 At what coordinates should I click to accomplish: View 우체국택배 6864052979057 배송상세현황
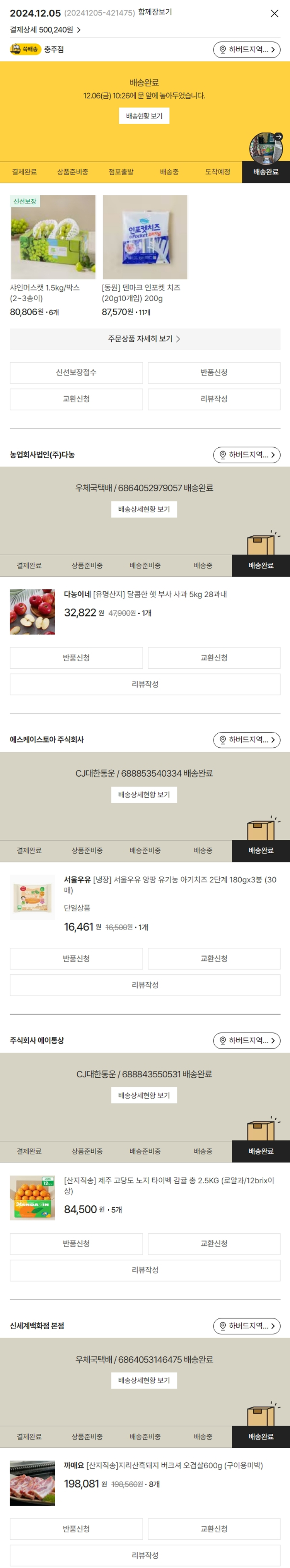[x=144, y=510]
